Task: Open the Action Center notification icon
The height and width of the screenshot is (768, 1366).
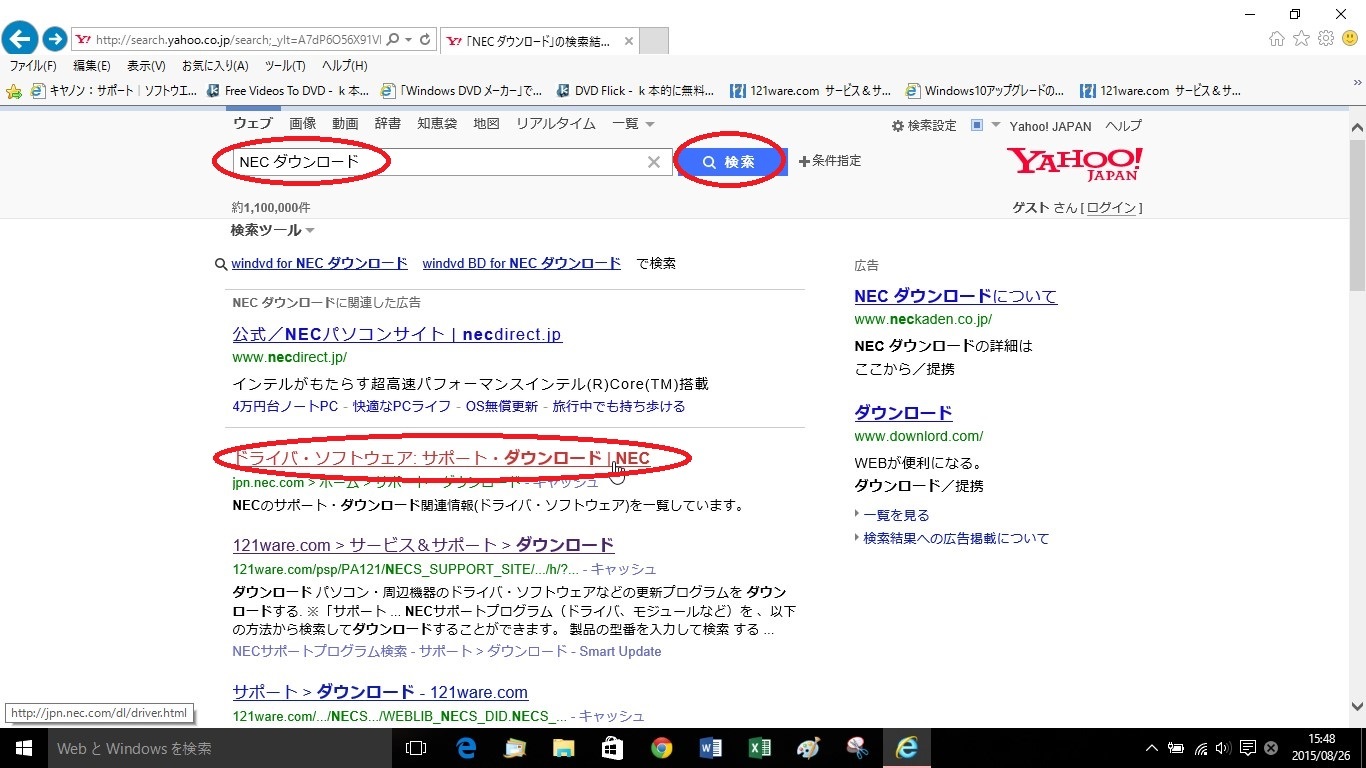Action: pos(1248,748)
